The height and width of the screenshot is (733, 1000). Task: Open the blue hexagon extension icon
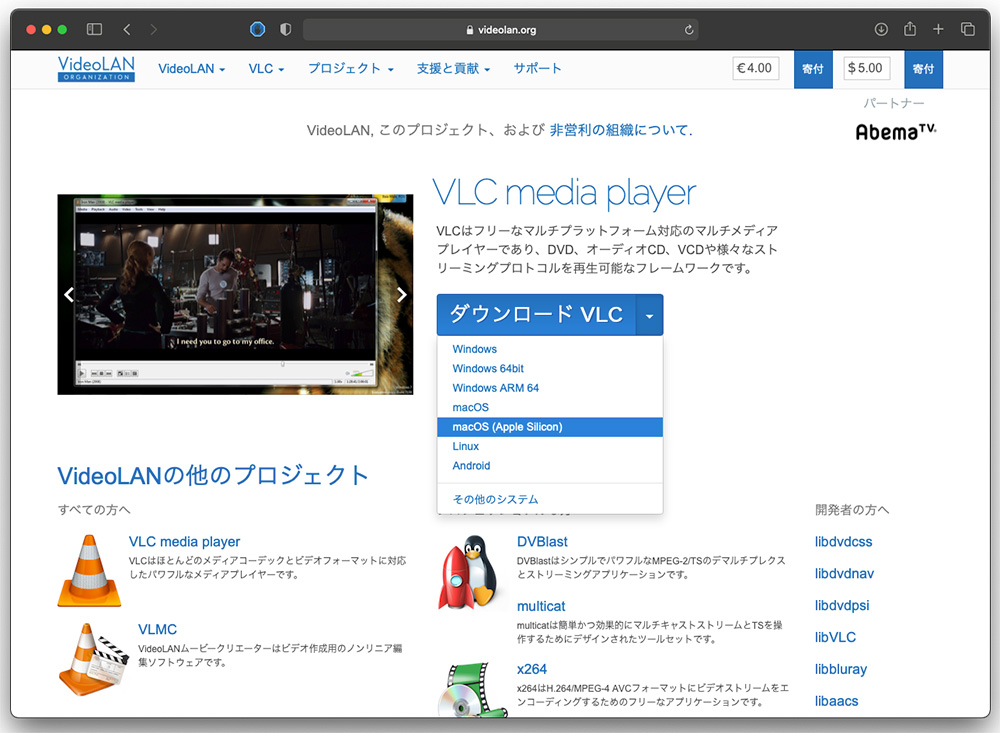point(258,29)
